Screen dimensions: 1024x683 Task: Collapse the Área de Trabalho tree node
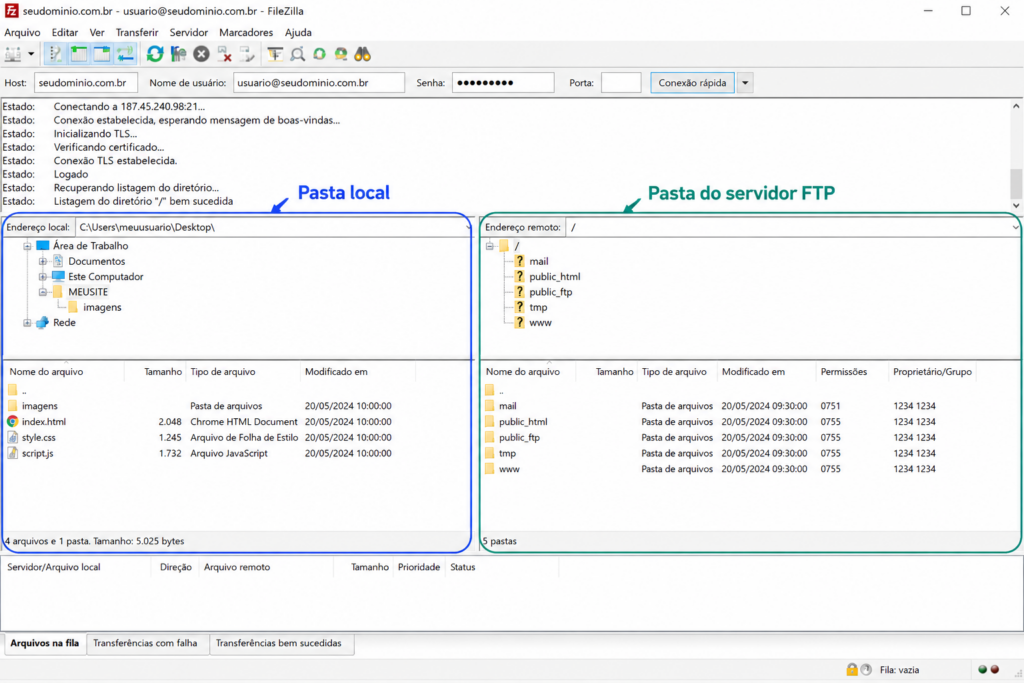click(x=27, y=246)
